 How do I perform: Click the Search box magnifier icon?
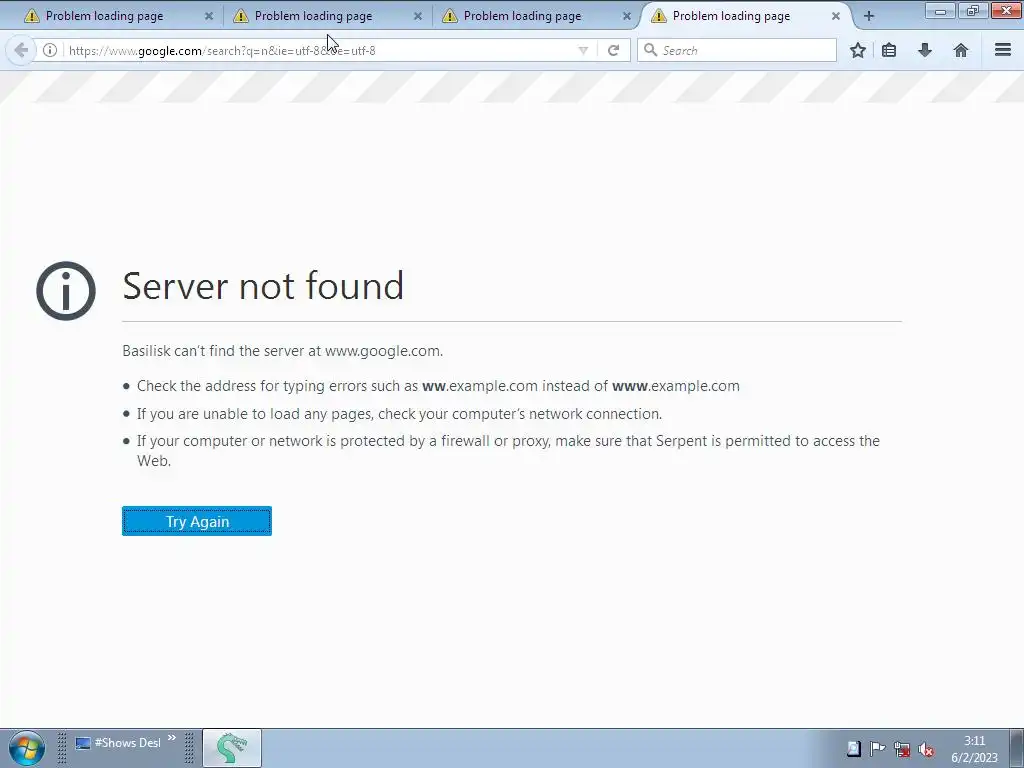click(x=650, y=50)
